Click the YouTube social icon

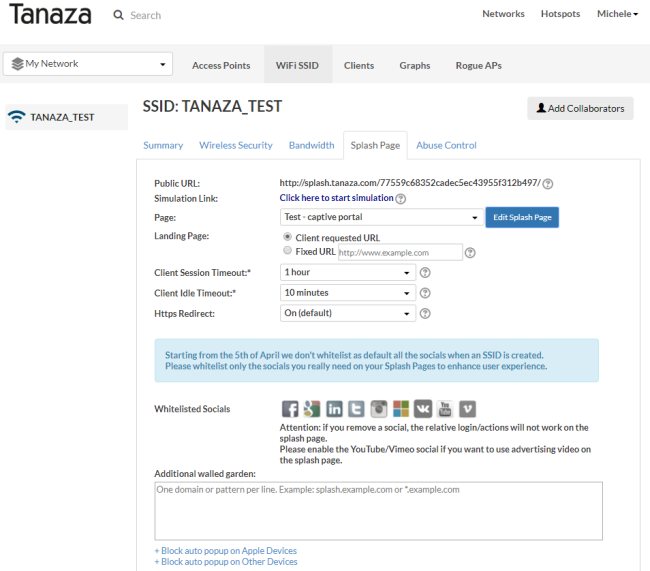pyautogui.click(x=445, y=409)
